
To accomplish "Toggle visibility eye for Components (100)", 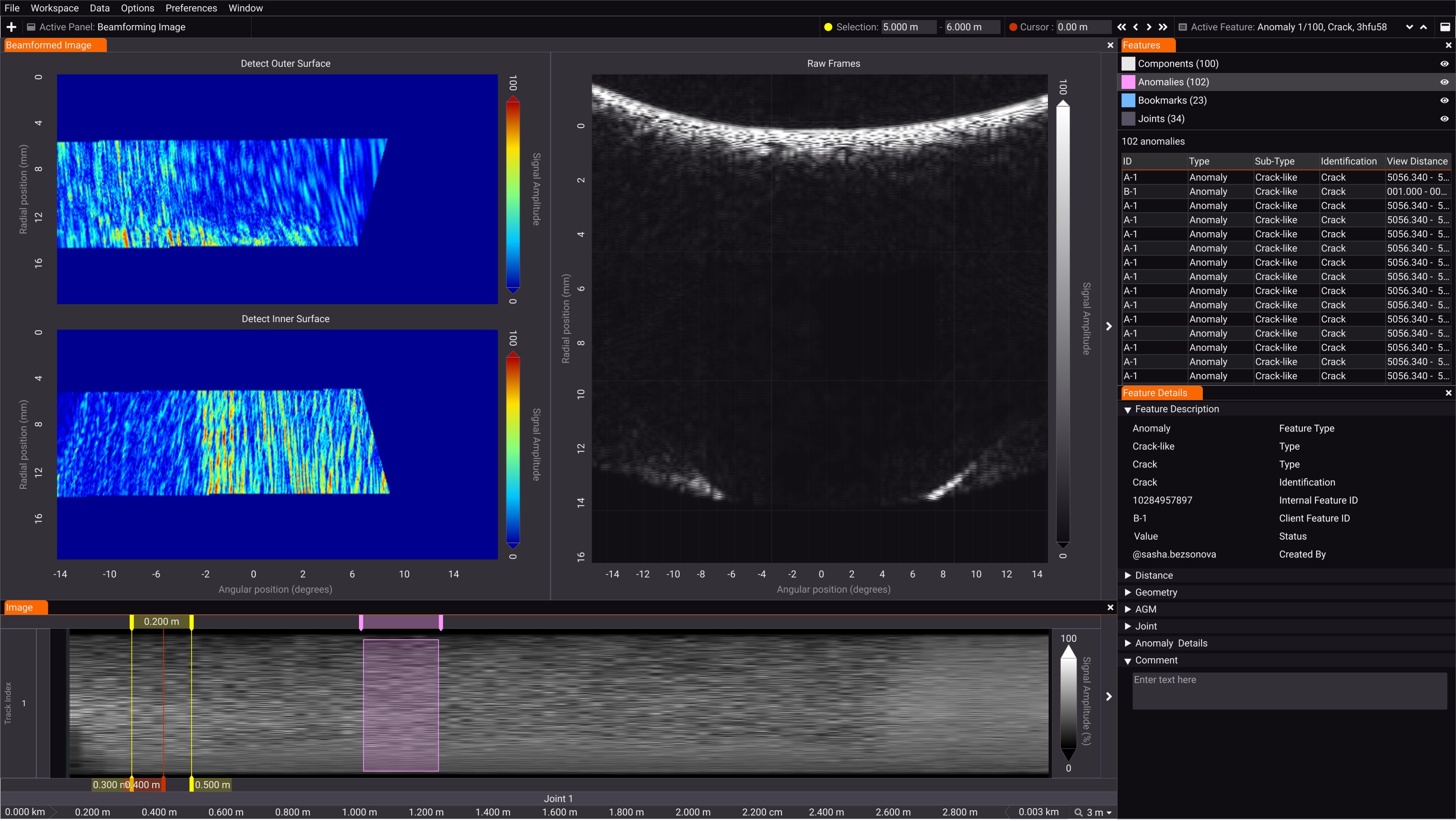I will coord(1444,63).
